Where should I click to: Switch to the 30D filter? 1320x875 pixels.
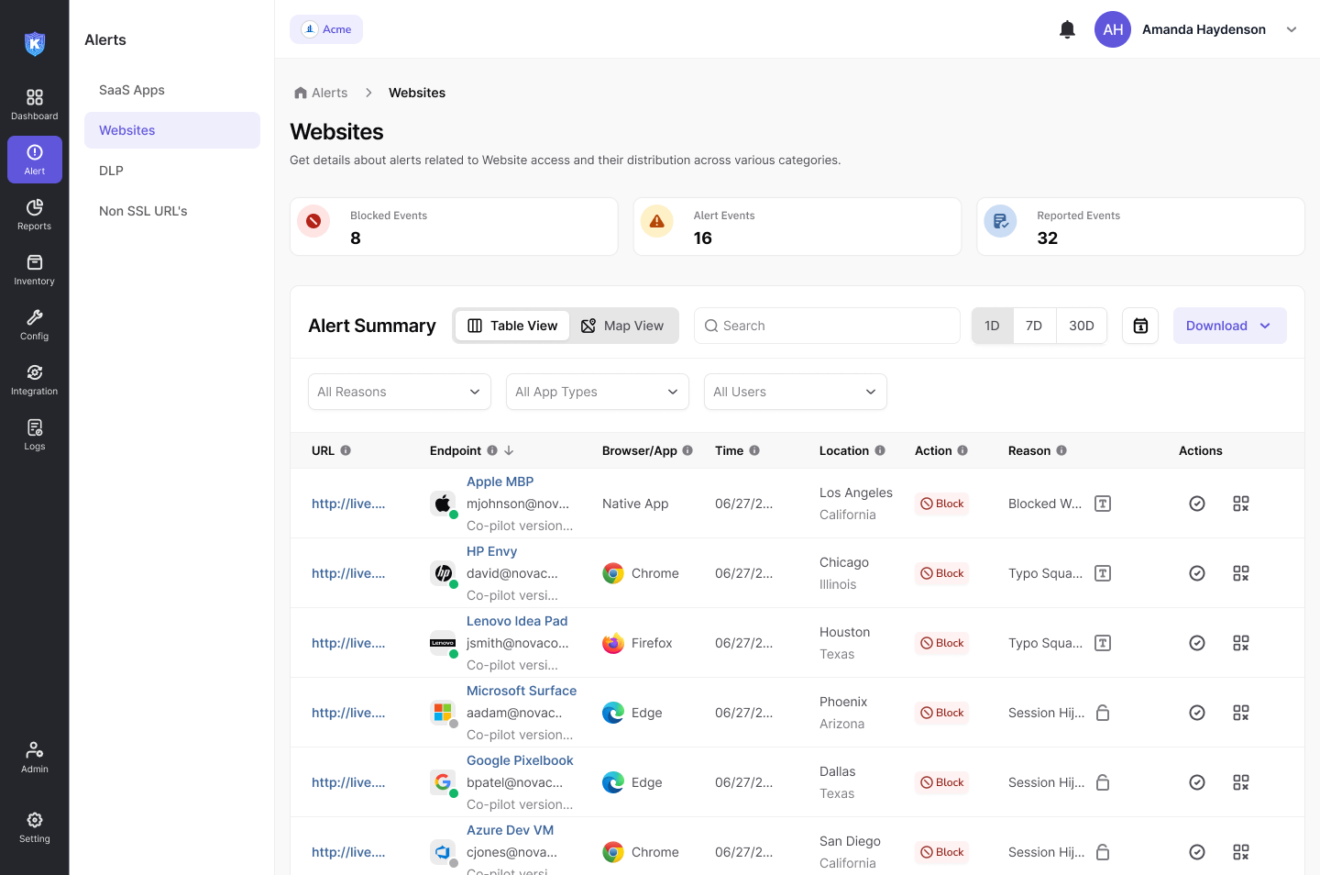point(1081,325)
